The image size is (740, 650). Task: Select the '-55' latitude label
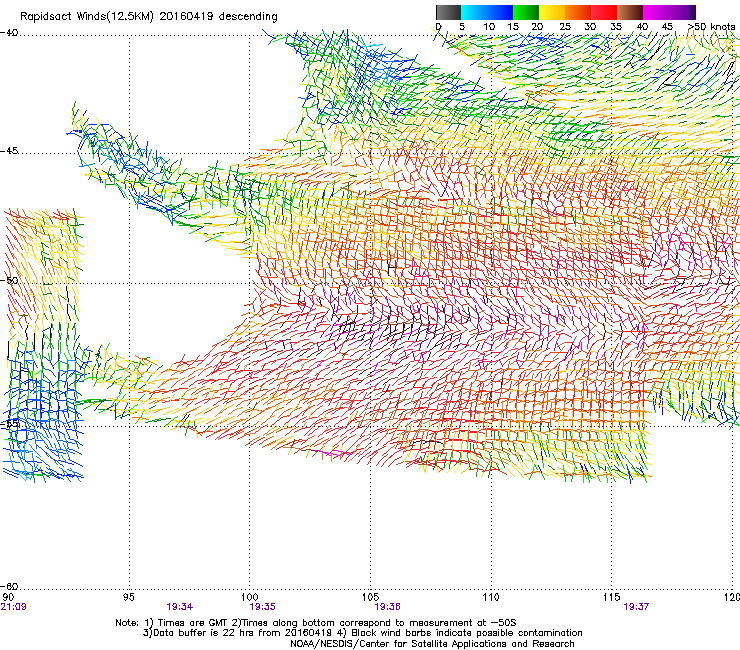tap(9, 423)
